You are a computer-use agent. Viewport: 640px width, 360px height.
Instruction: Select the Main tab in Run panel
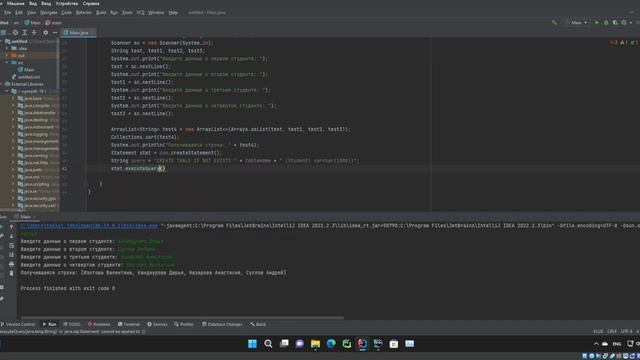click(24, 217)
